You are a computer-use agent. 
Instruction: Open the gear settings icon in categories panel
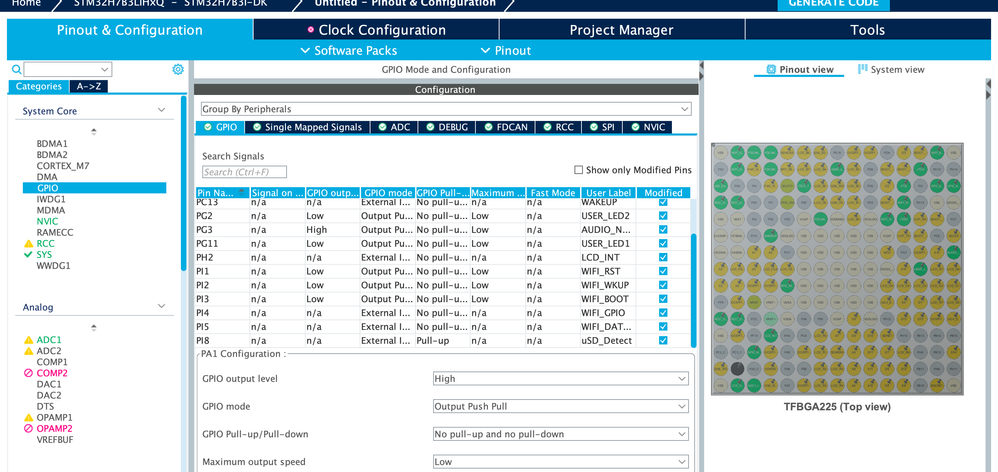tap(178, 69)
